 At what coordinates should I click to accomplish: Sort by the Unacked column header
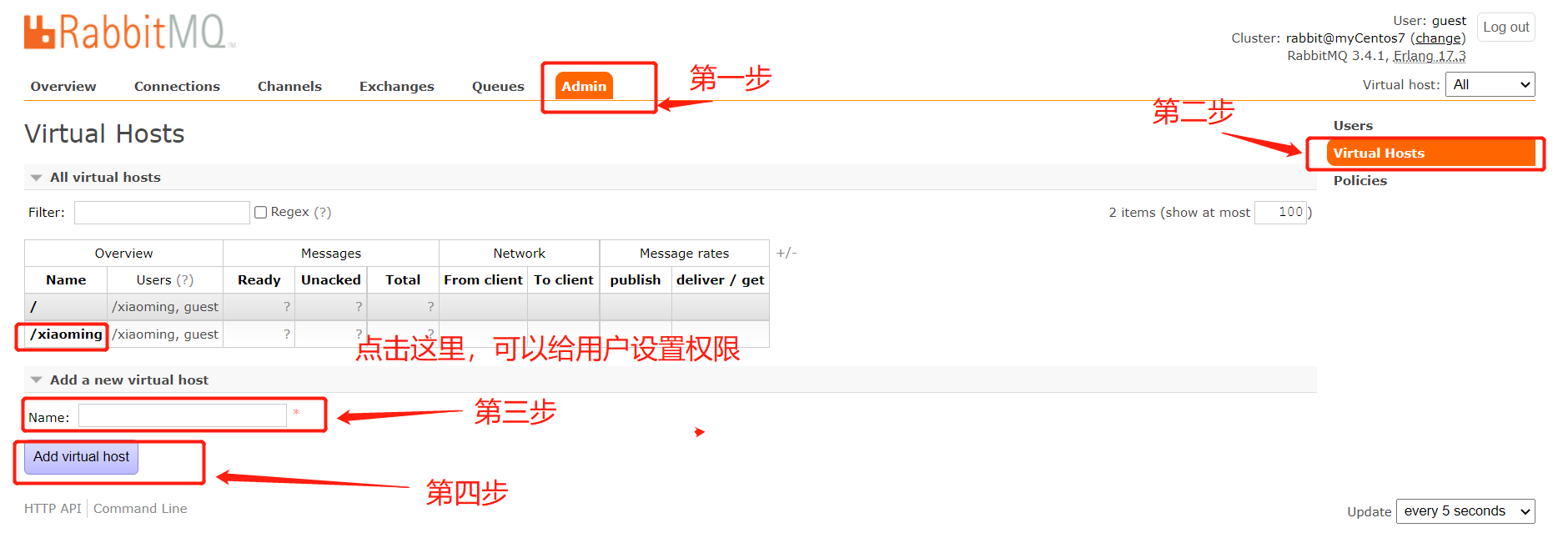330,279
